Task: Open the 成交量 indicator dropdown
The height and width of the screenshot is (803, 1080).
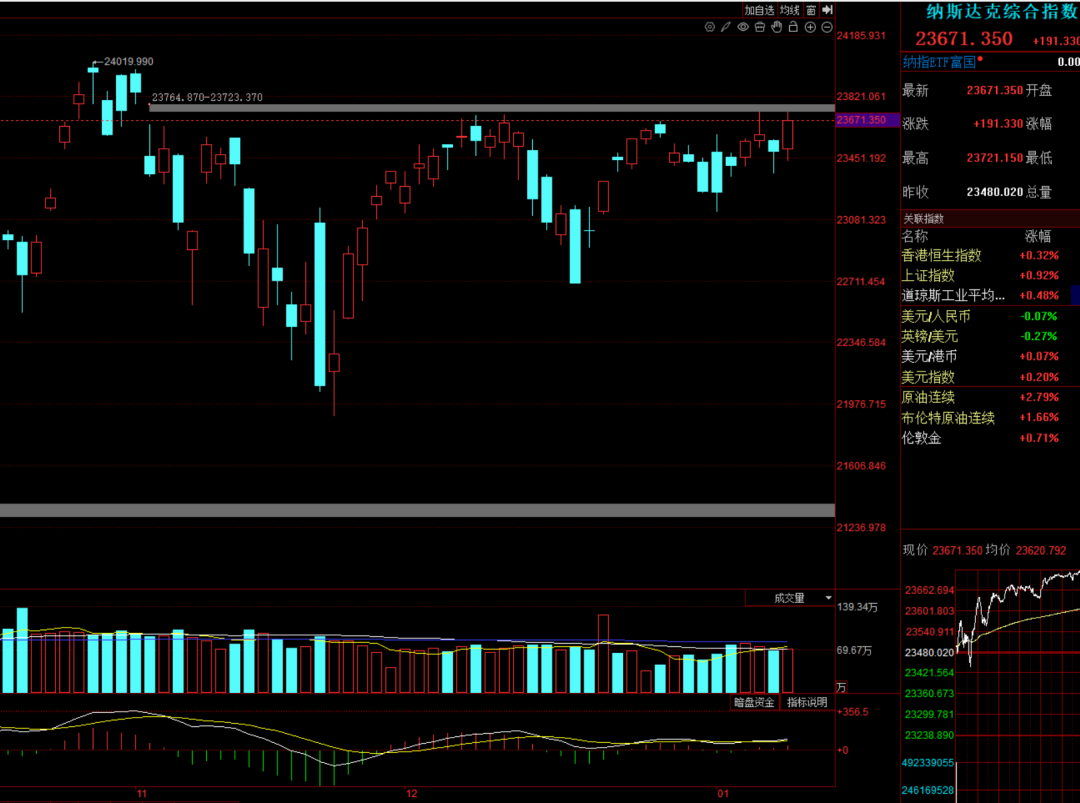Action: (x=790, y=598)
